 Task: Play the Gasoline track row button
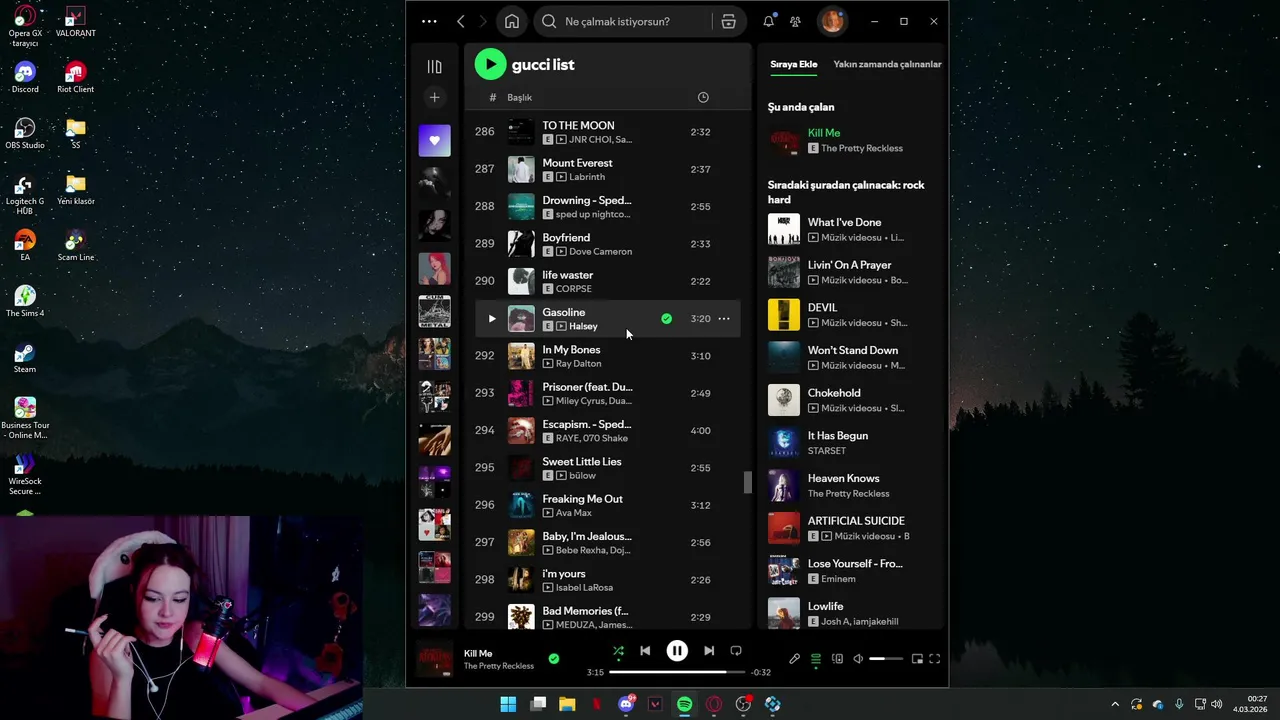491,319
